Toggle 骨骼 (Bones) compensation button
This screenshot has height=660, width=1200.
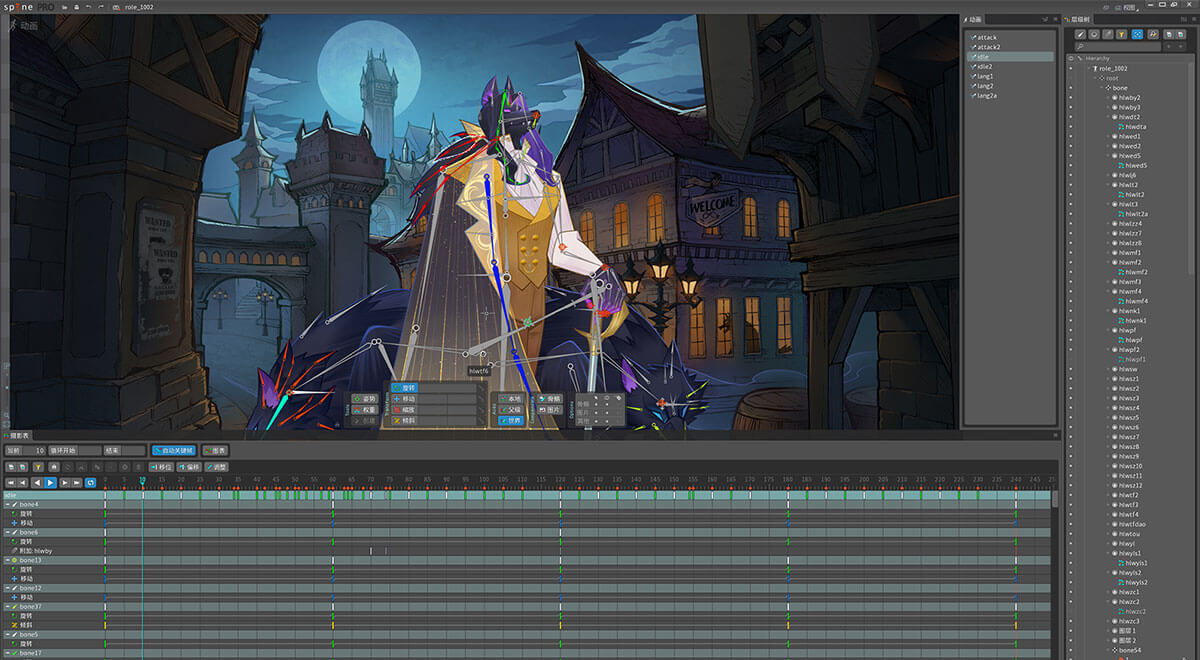(x=550, y=398)
